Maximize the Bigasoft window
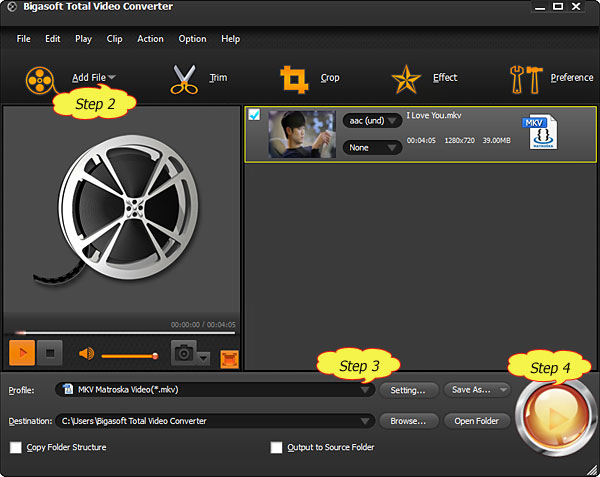Image resolution: width=600 pixels, height=477 pixels. pyautogui.click(x=558, y=7)
